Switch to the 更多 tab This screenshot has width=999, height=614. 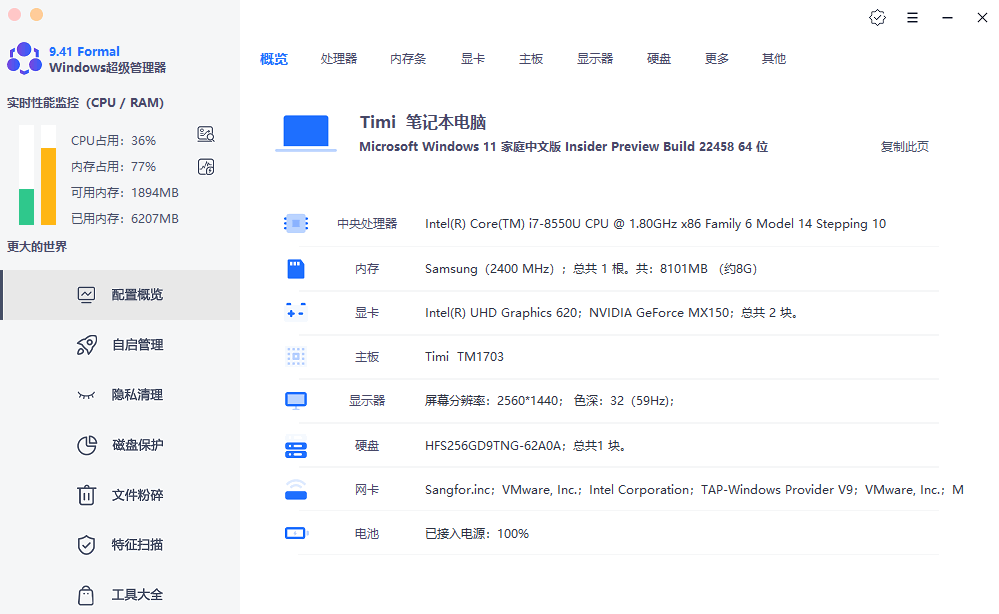(x=717, y=59)
